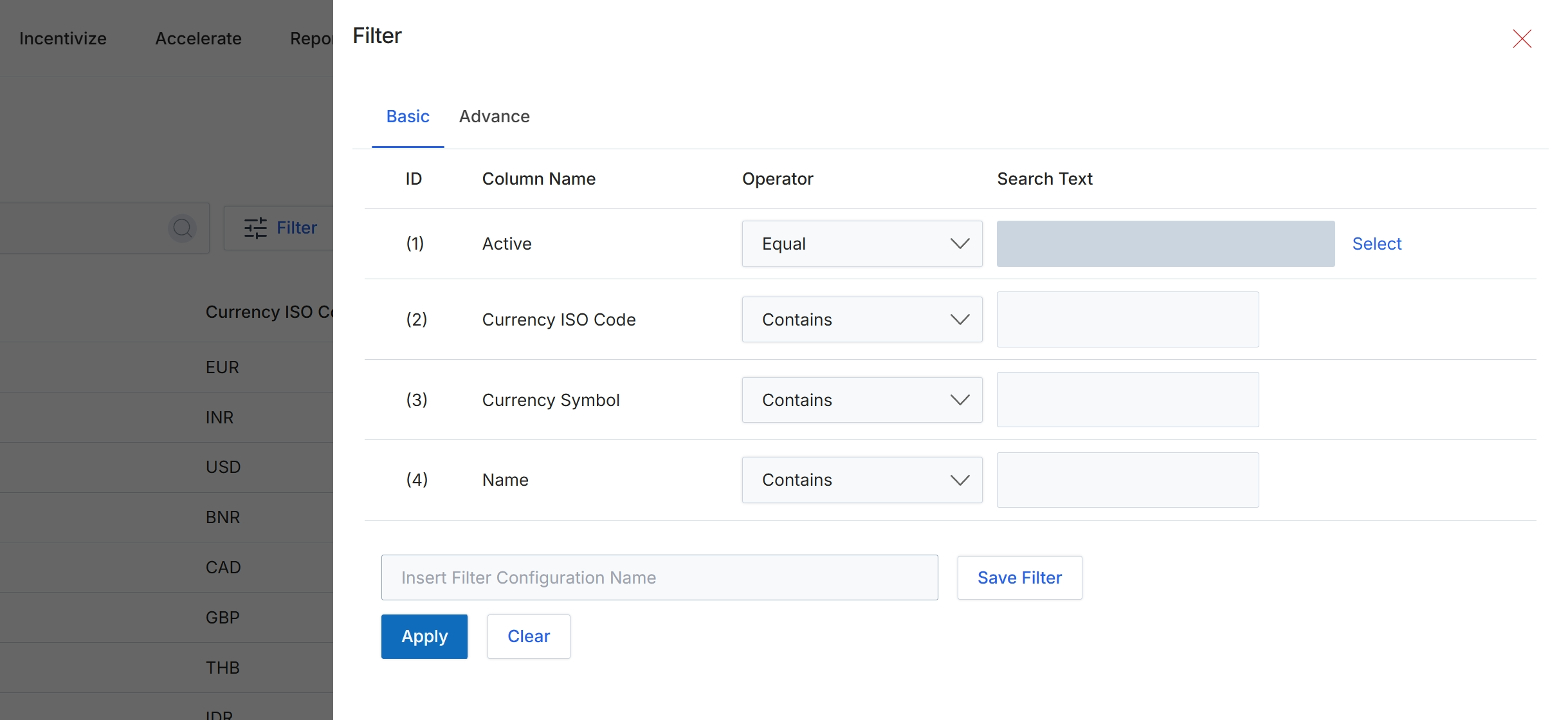Click the Clear button

(x=529, y=636)
